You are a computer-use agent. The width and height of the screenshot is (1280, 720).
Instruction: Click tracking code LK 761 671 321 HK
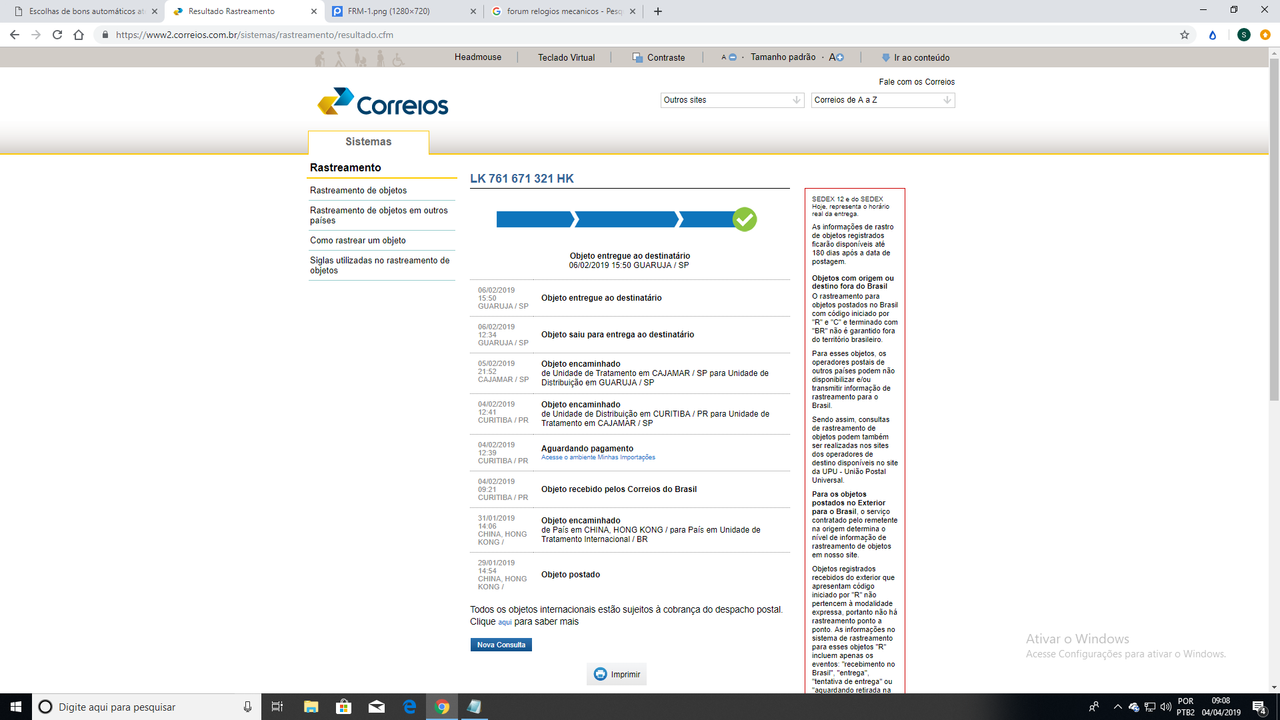point(522,179)
